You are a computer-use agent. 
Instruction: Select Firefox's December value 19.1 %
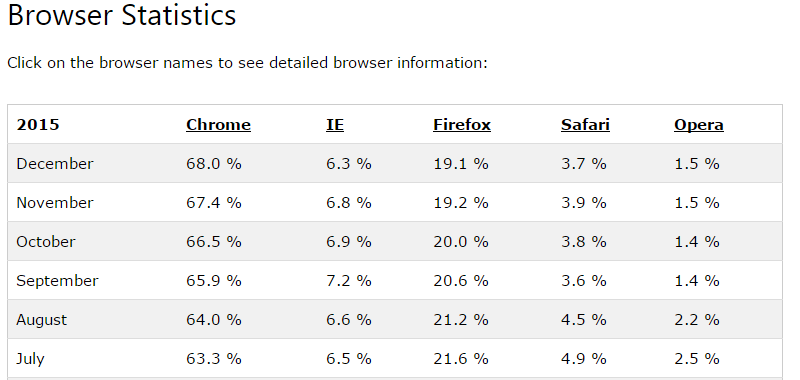[x=461, y=164]
